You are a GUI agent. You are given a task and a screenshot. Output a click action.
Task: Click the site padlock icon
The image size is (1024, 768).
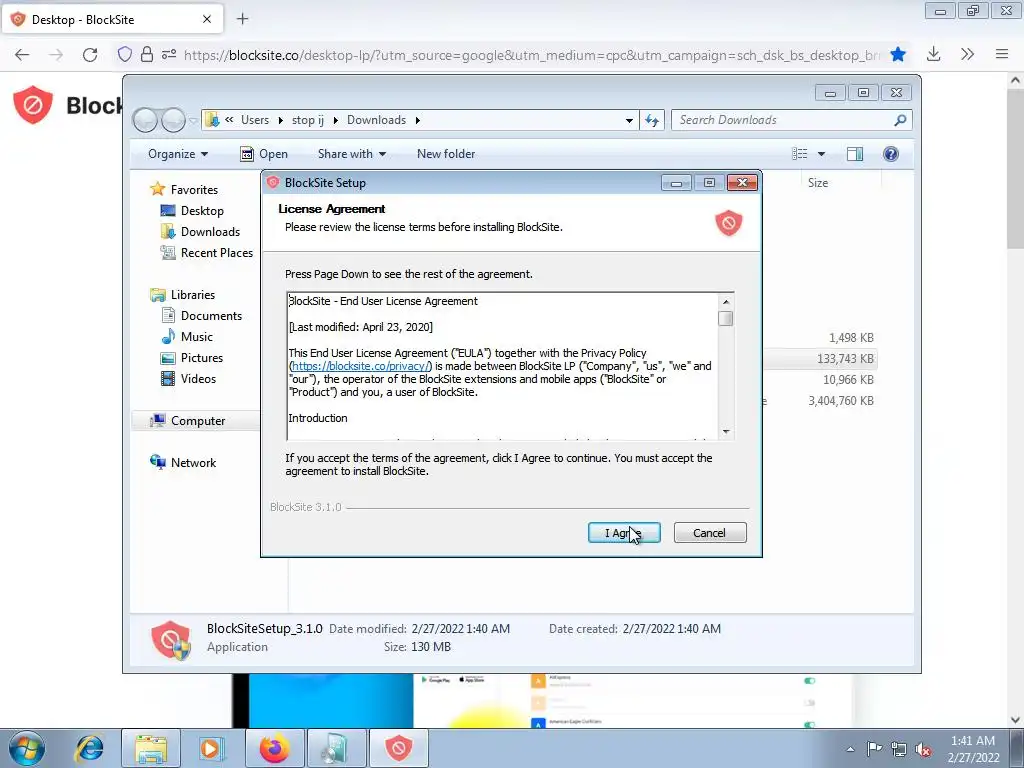coord(146,55)
